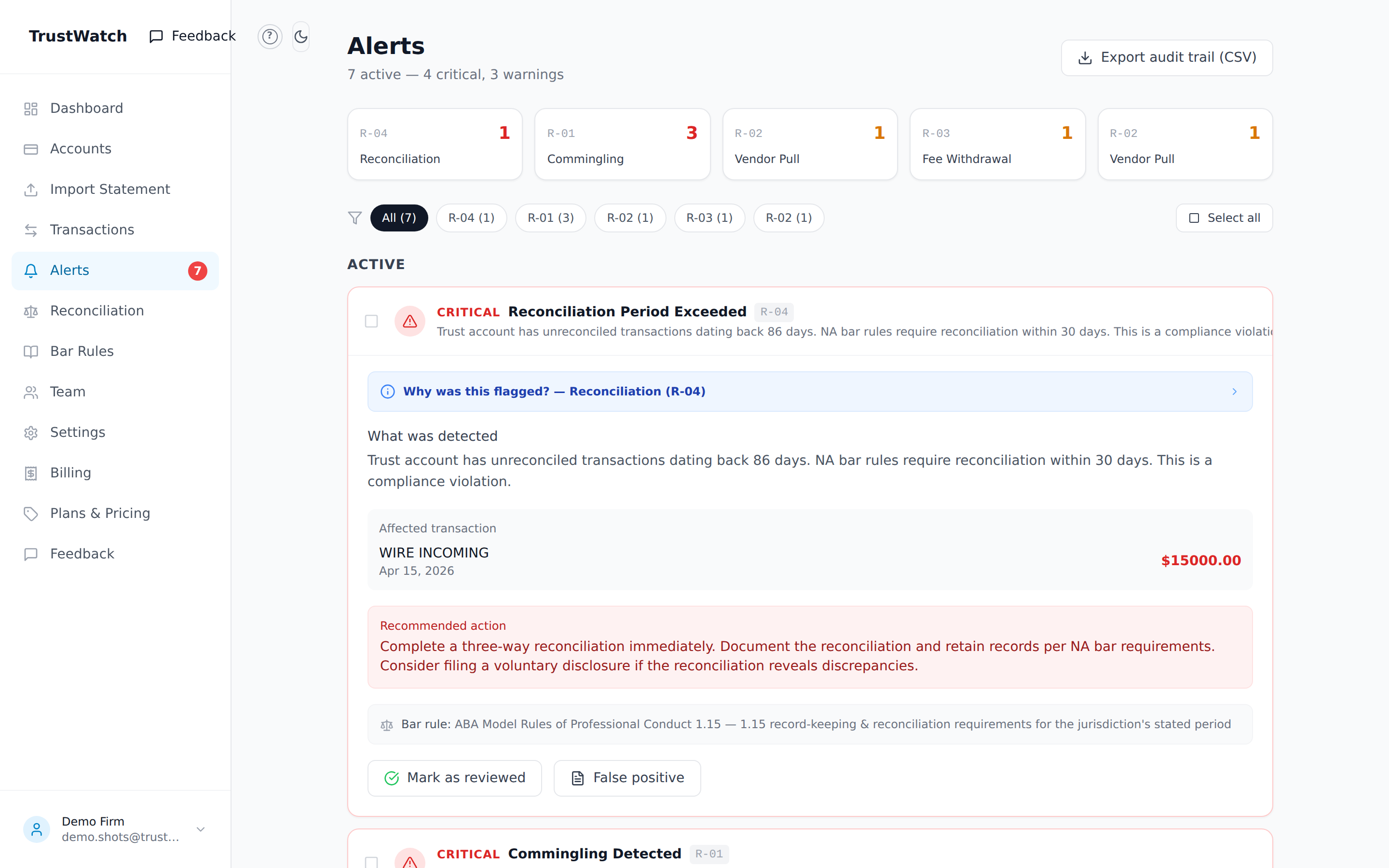Export audit trail as CSV
The width and height of the screenshot is (1389, 868).
tap(1166, 58)
